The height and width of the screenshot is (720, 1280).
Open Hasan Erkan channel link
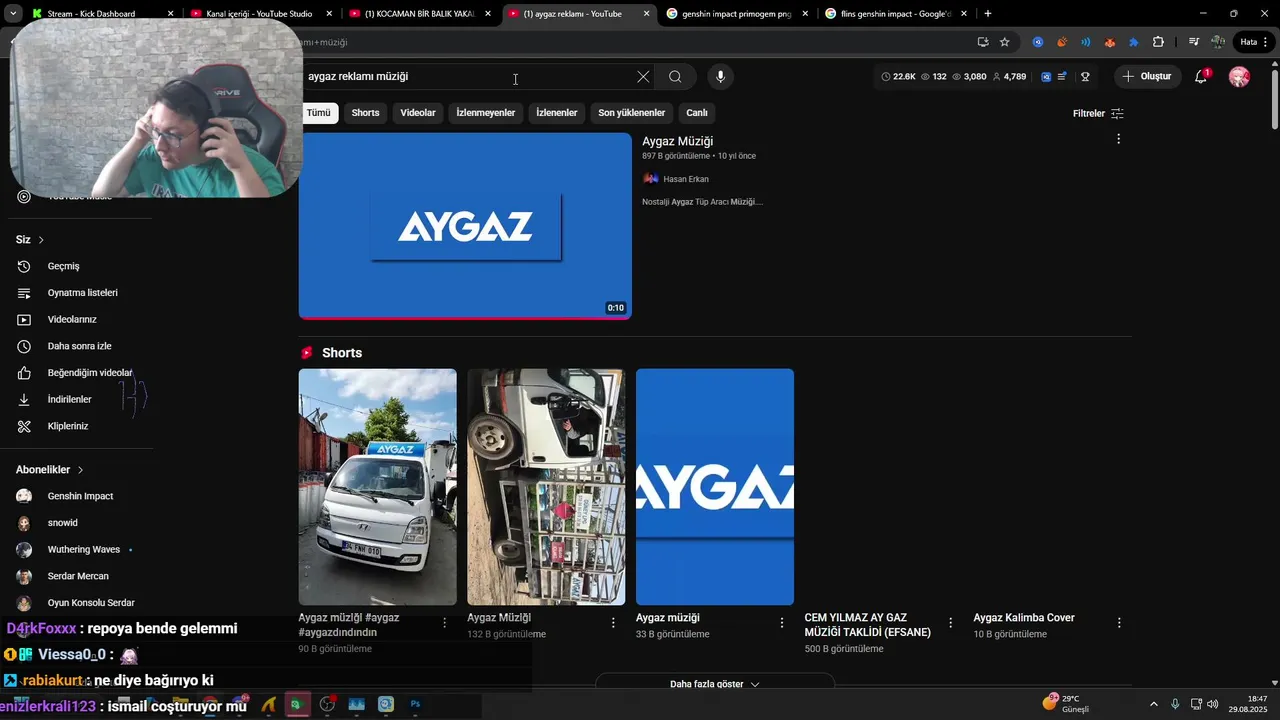tap(686, 179)
